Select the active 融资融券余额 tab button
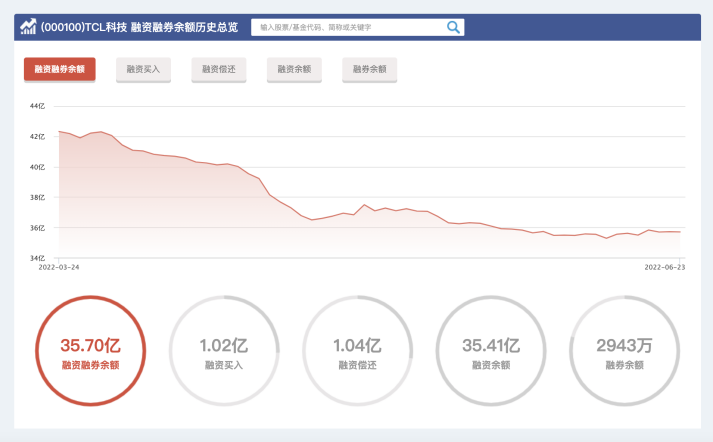This screenshot has height=442, width=713. (59, 69)
